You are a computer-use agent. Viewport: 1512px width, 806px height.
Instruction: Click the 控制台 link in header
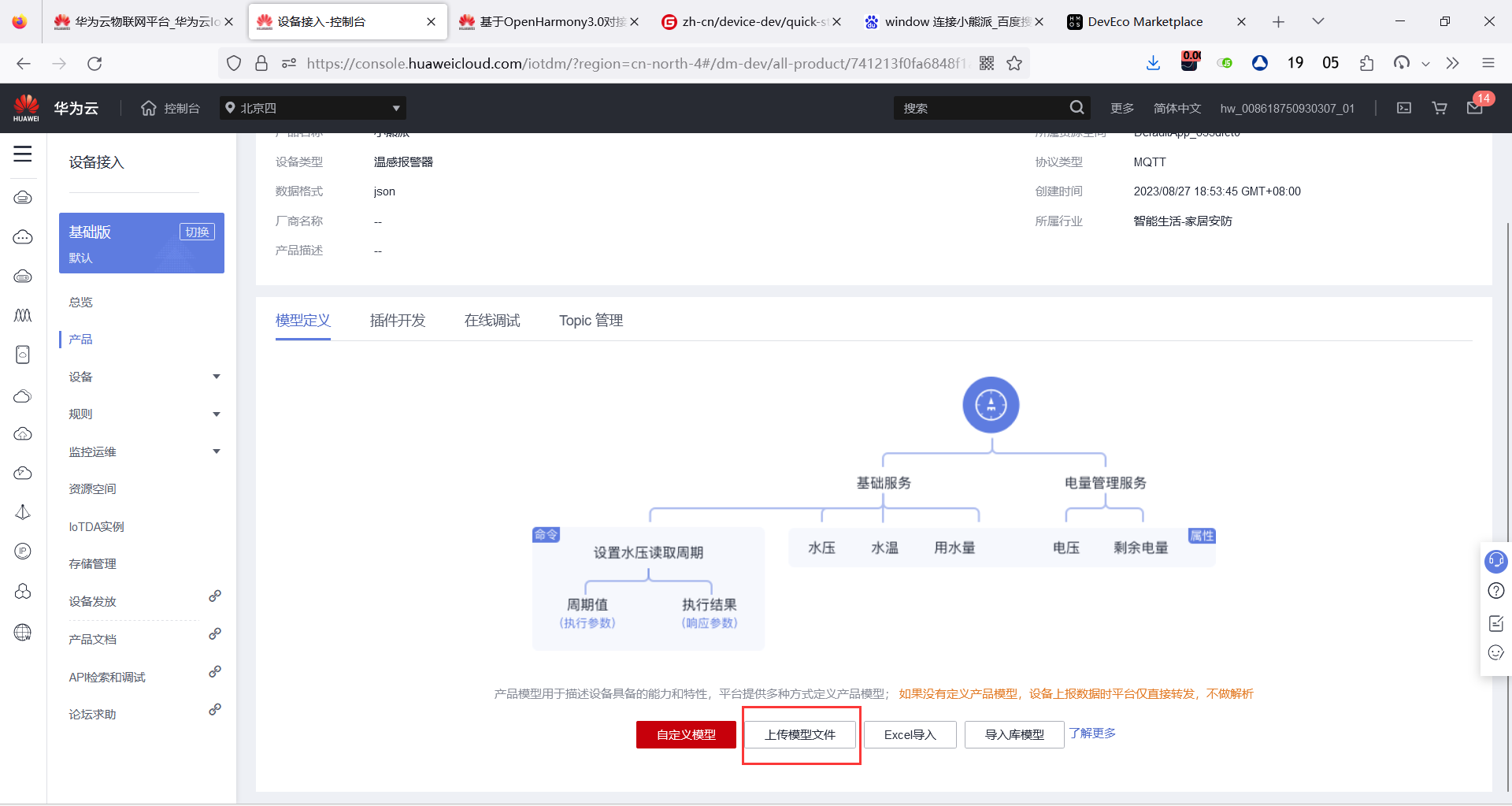[x=182, y=108]
